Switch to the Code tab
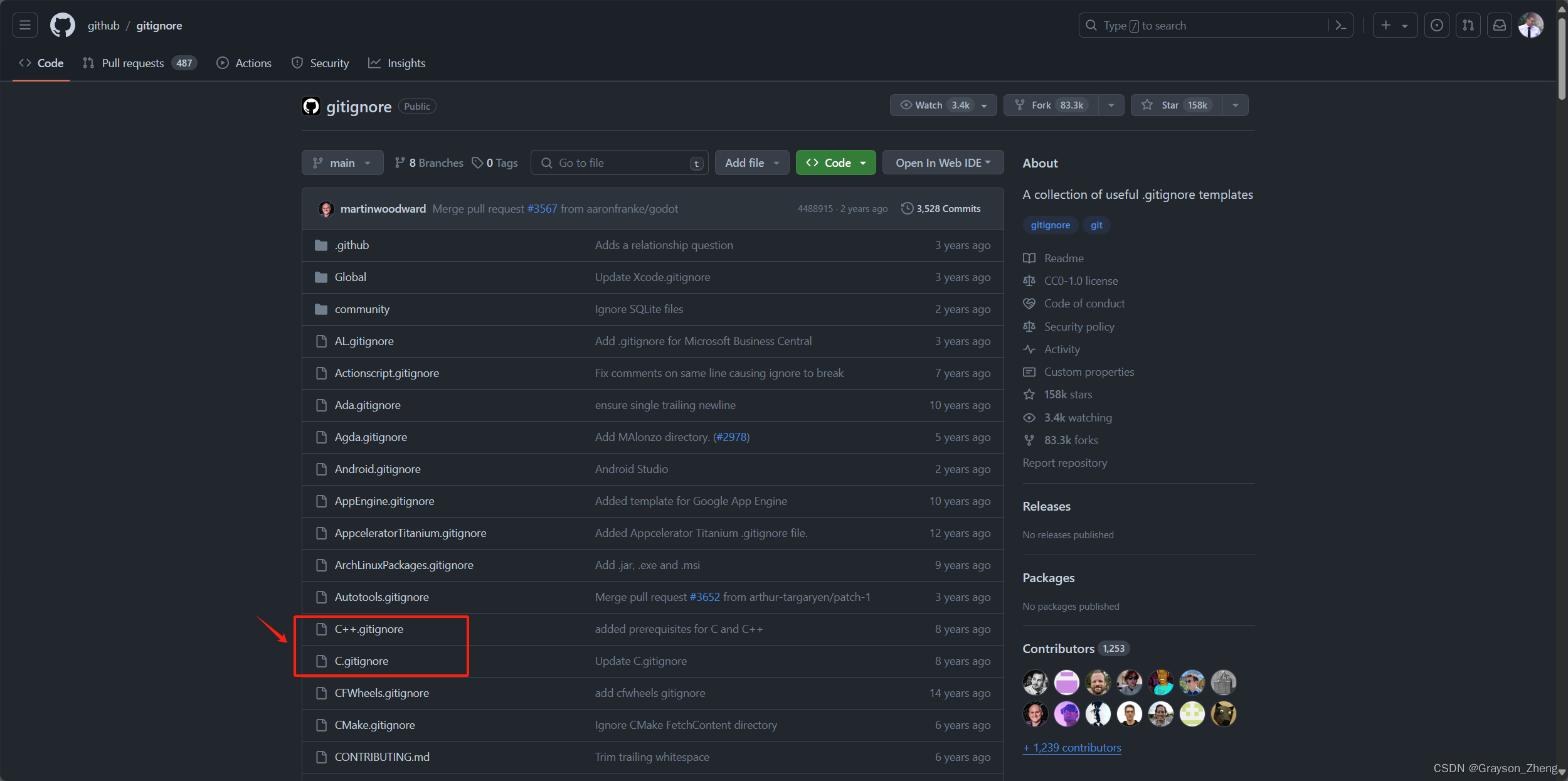The width and height of the screenshot is (1568, 781). pyautogui.click(x=41, y=63)
